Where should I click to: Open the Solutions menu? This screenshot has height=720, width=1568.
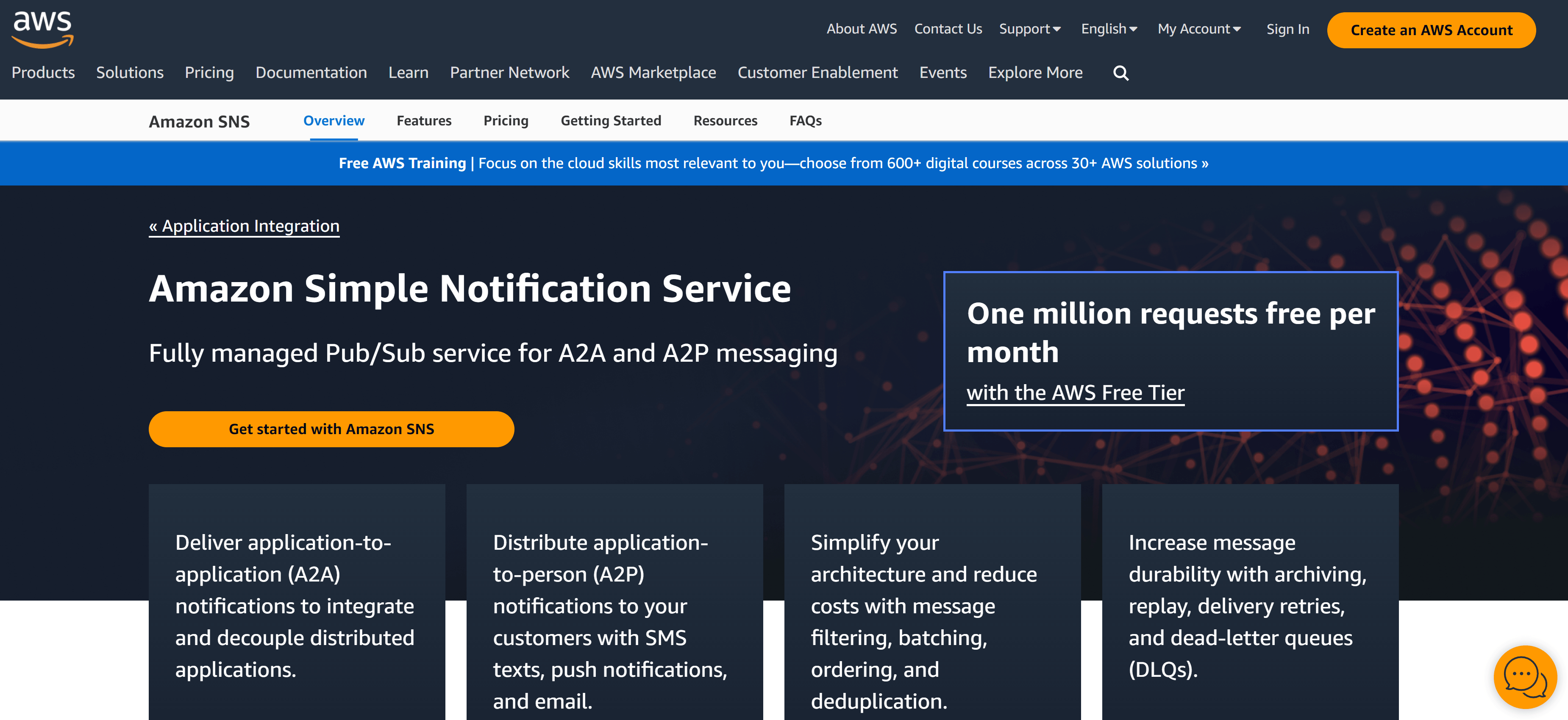click(x=130, y=72)
